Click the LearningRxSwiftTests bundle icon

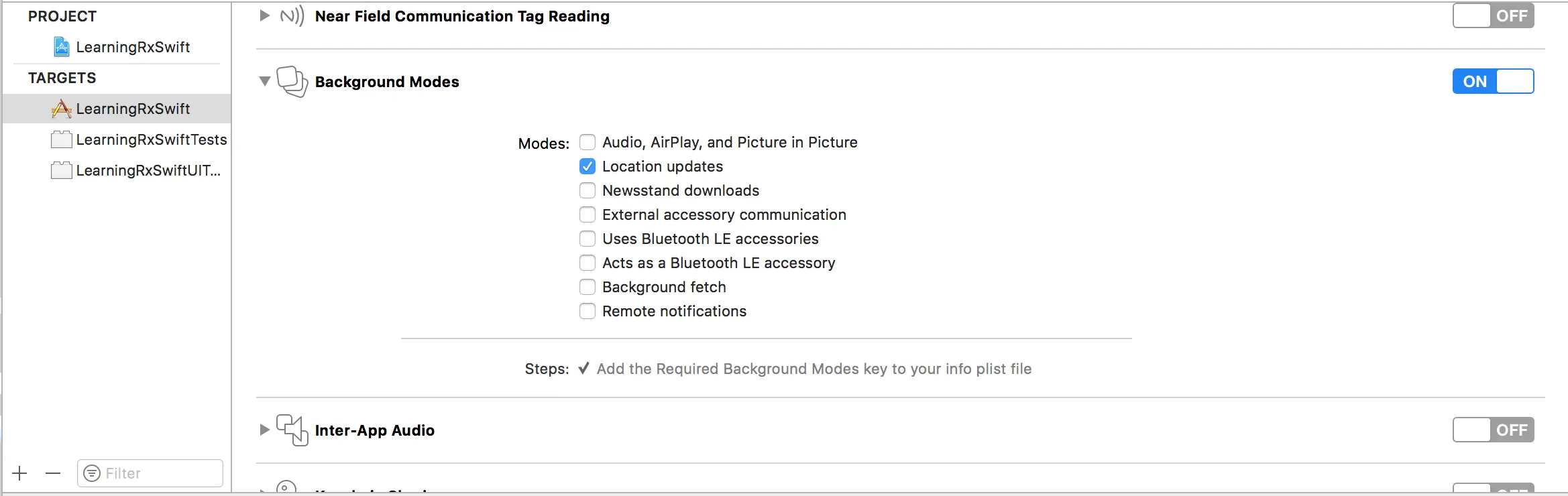click(x=62, y=139)
